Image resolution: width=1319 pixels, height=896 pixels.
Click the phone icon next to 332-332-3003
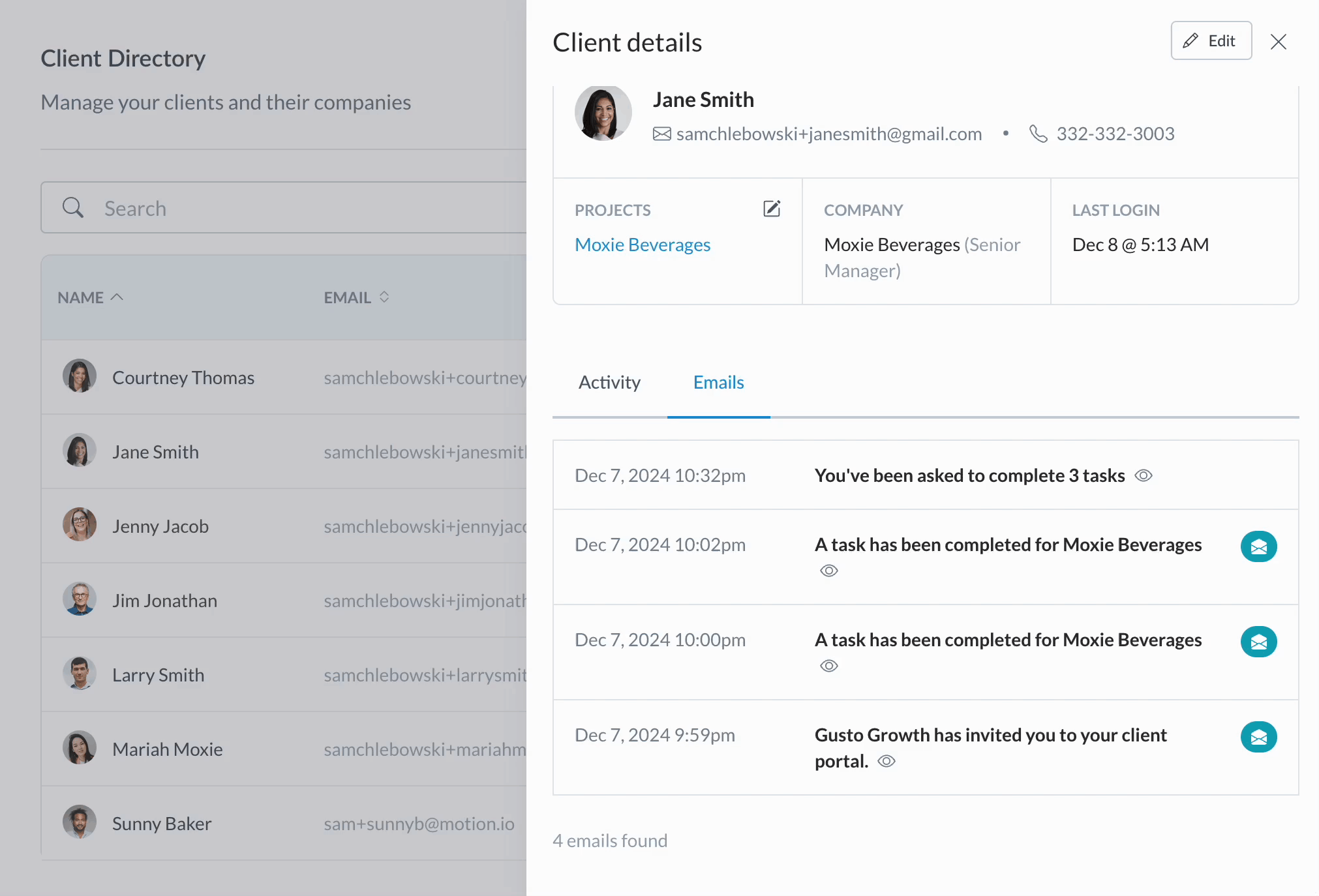[x=1038, y=134]
